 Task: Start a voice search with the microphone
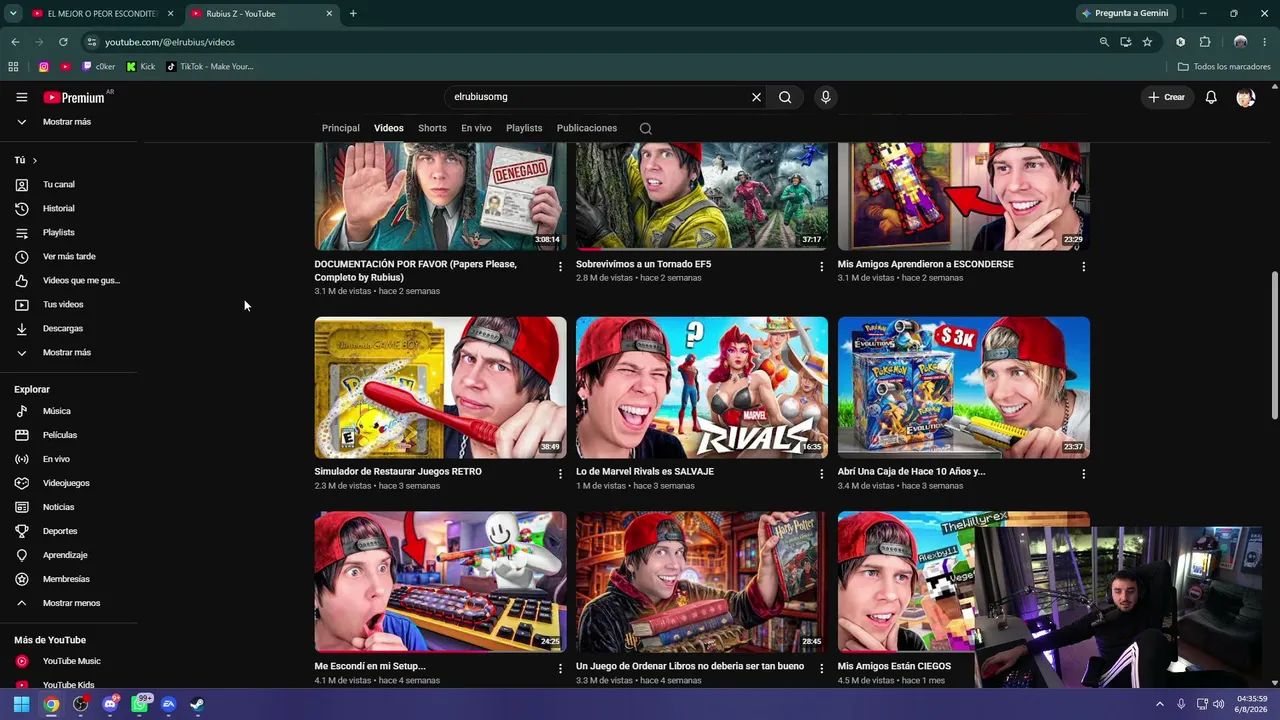(825, 97)
